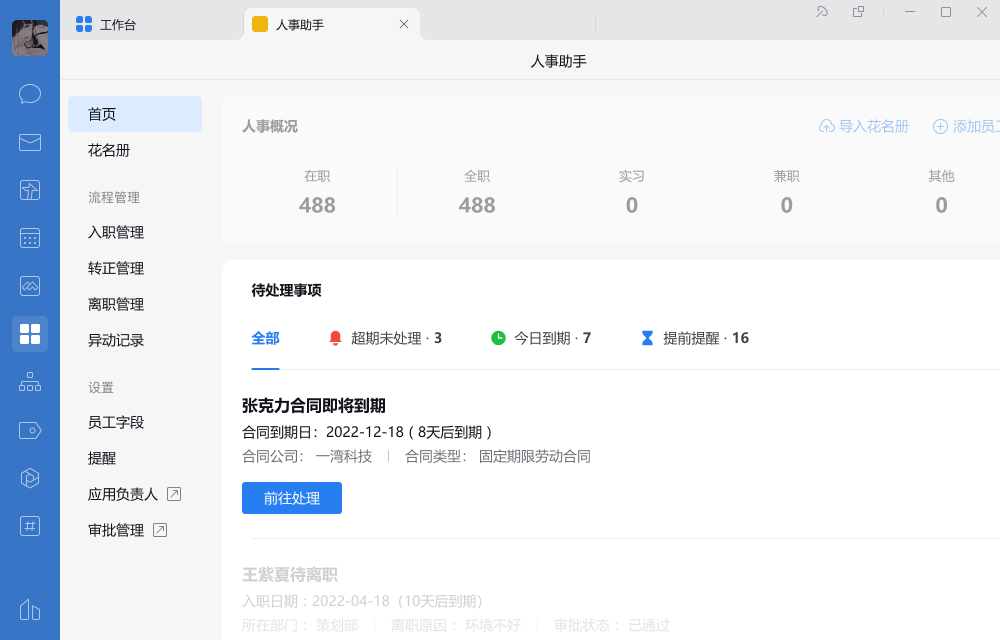Screen dimensions: 1000x640
Task: Open the organization chart icon in the sidebar
Action: [x=30, y=381]
